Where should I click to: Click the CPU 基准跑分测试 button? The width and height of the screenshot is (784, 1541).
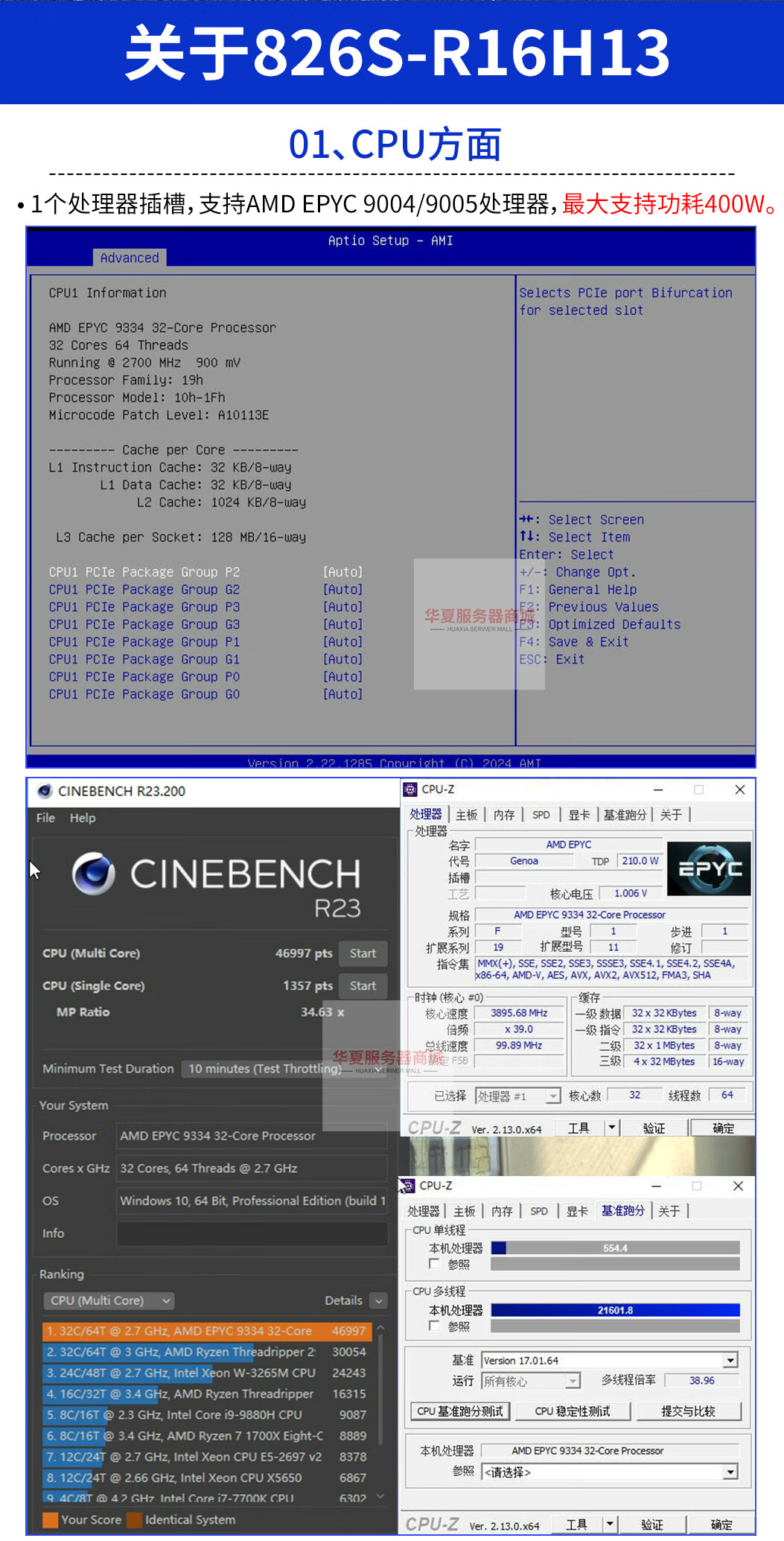460,1411
